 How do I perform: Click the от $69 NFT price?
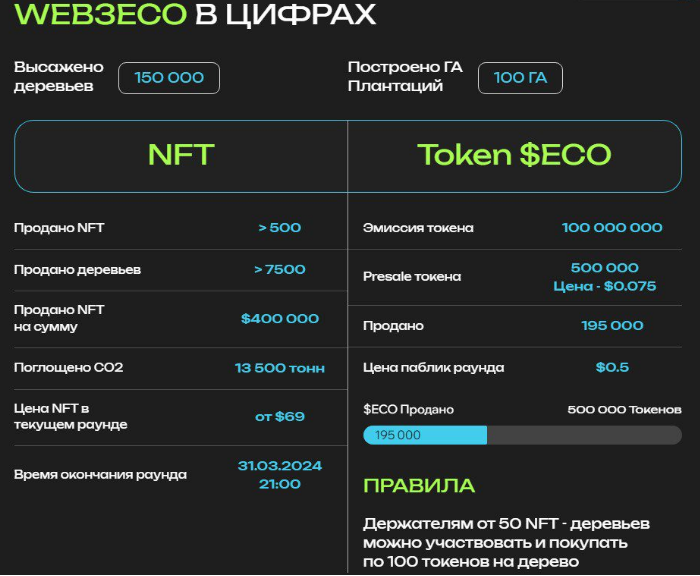[x=279, y=416]
